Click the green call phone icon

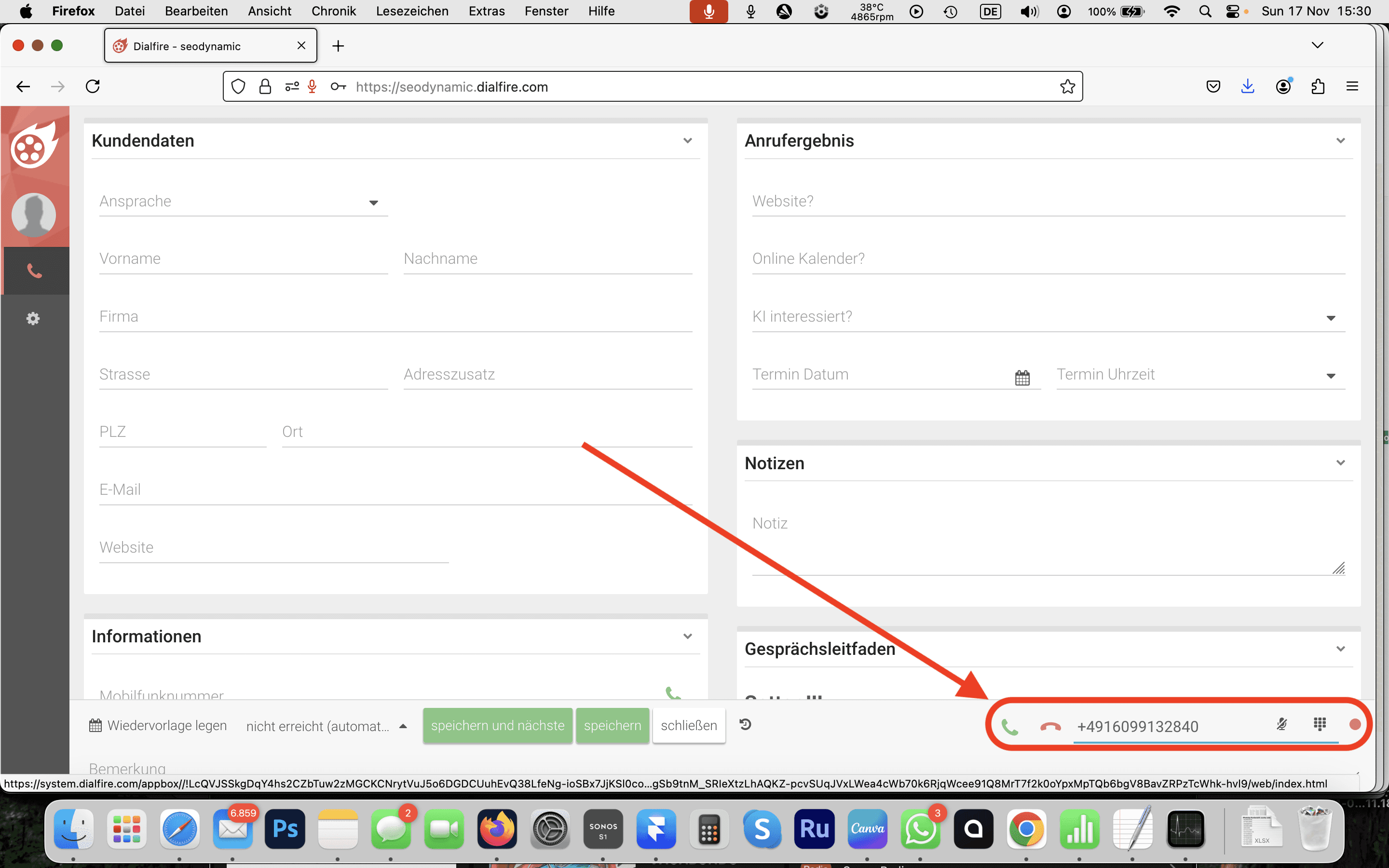tap(1009, 727)
